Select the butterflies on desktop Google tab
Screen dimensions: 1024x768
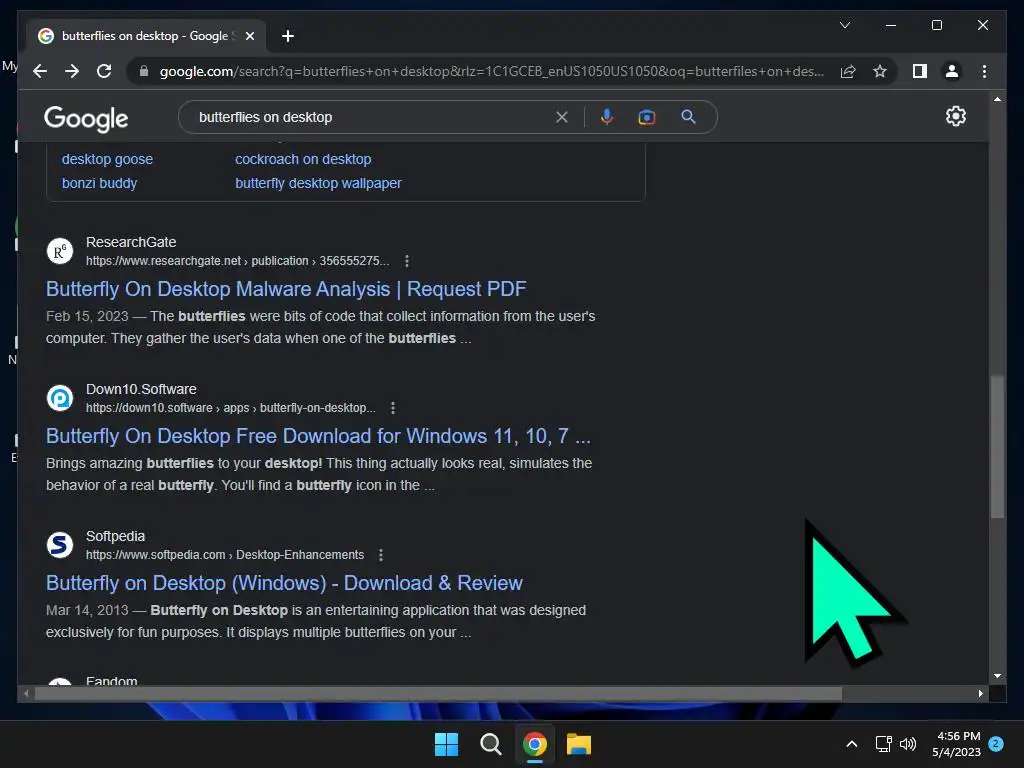pyautogui.click(x=145, y=36)
